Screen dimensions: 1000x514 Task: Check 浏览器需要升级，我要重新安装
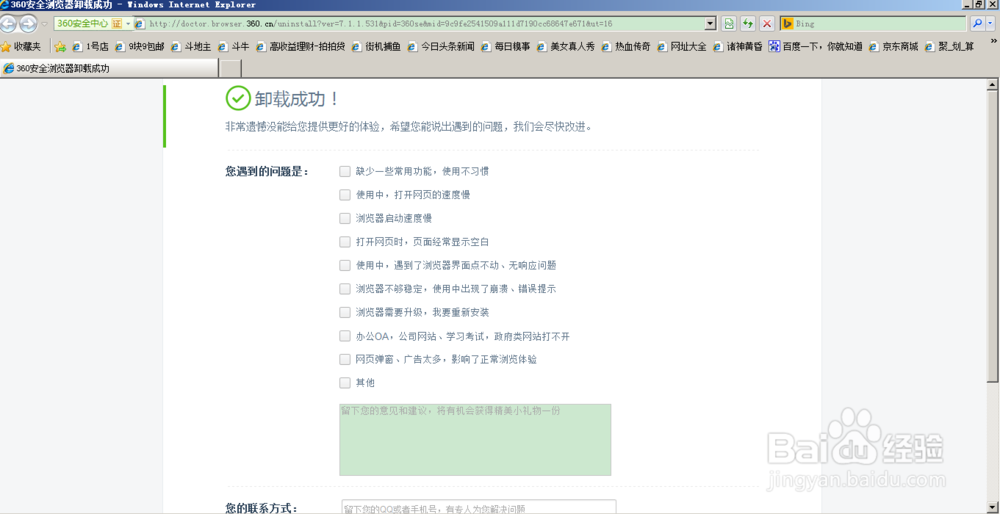click(x=345, y=312)
